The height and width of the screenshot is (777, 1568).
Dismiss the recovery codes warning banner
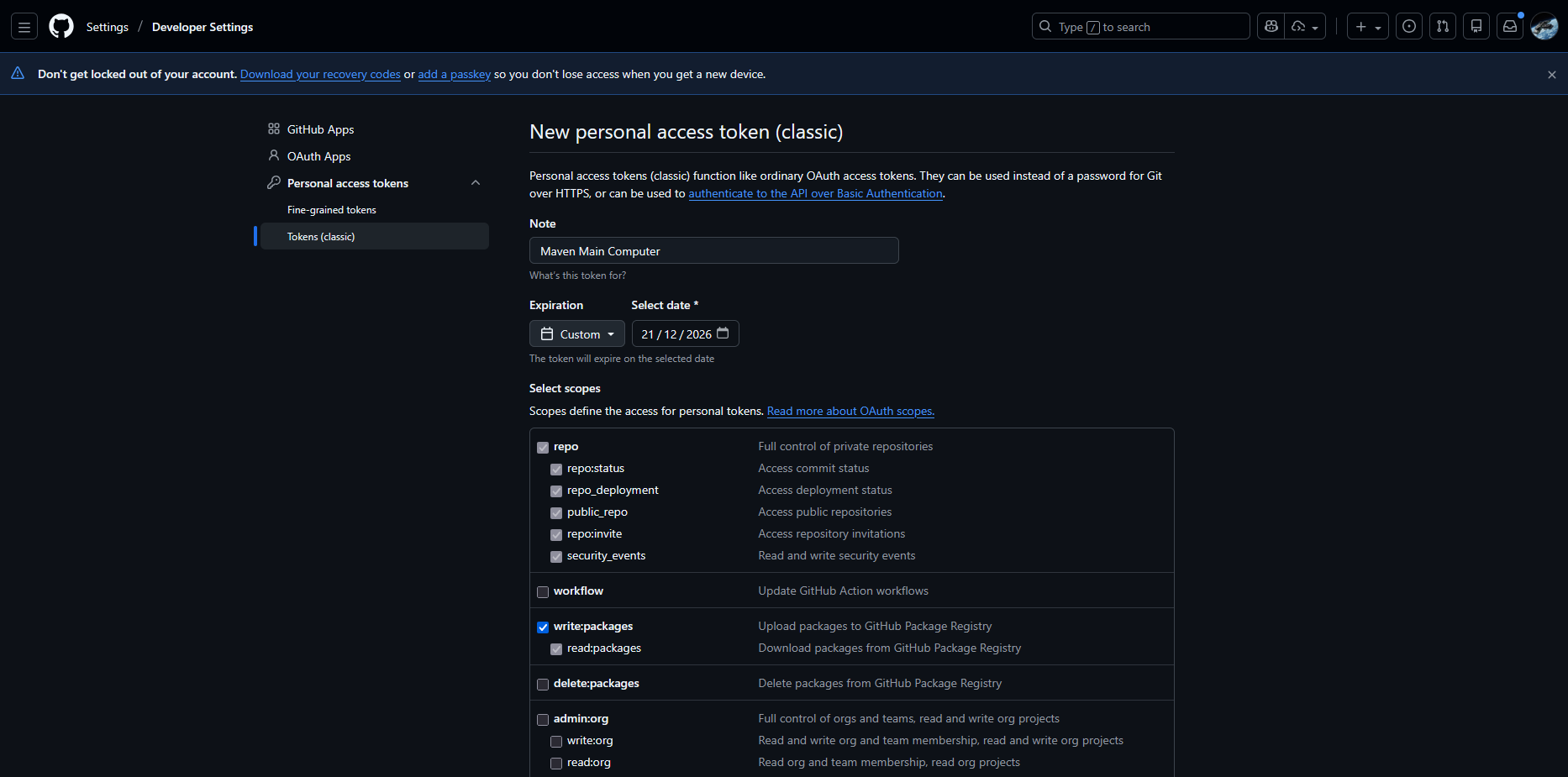point(1551,75)
